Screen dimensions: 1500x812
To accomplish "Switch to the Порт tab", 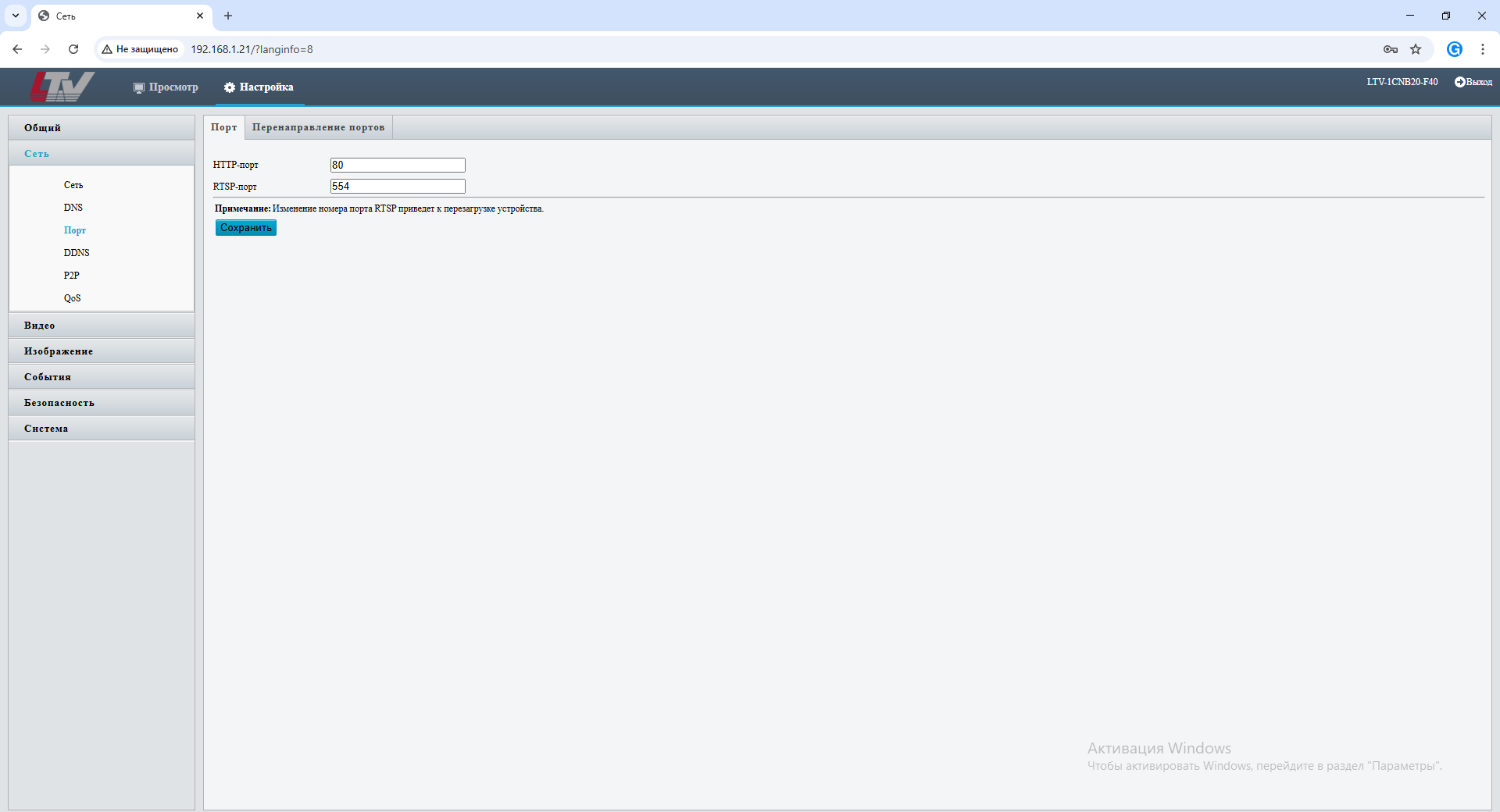I will point(224,127).
